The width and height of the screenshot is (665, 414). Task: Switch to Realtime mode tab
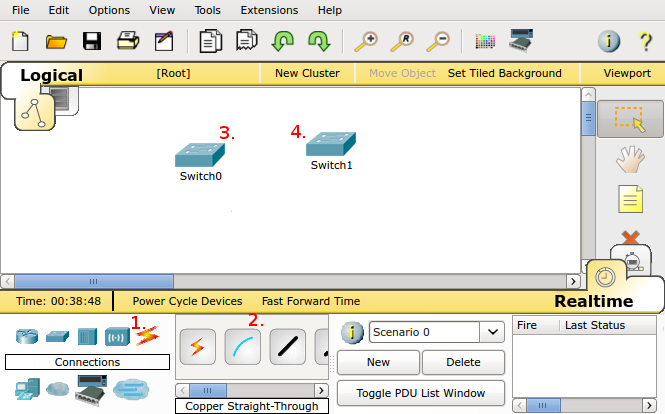click(x=593, y=301)
